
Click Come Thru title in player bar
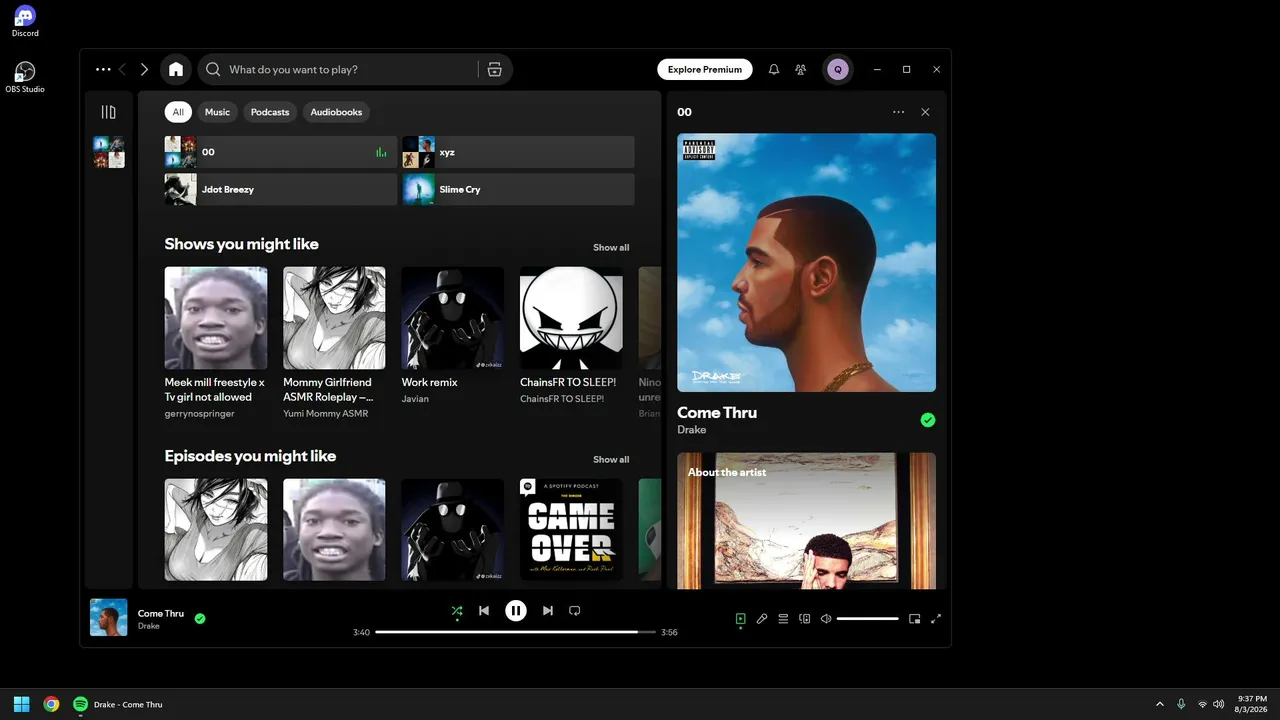click(x=161, y=613)
